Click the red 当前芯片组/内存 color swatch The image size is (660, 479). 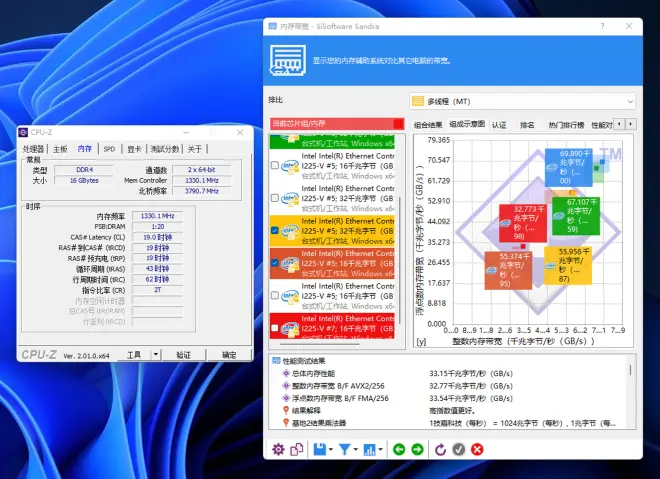[399, 123]
